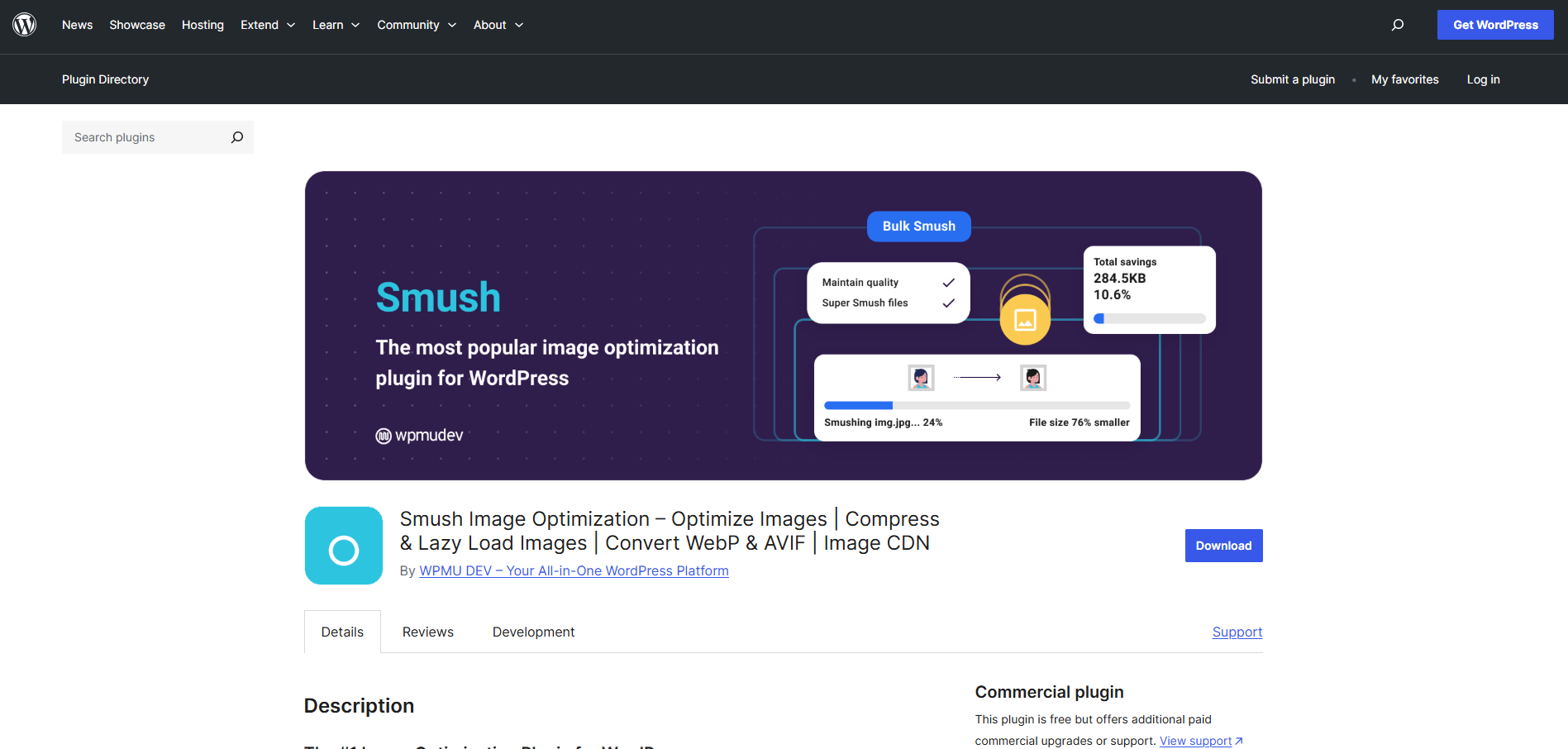The image size is (1568, 749).
Task: Open the Support link
Action: pyautogui.click(x=1237, y=631)
